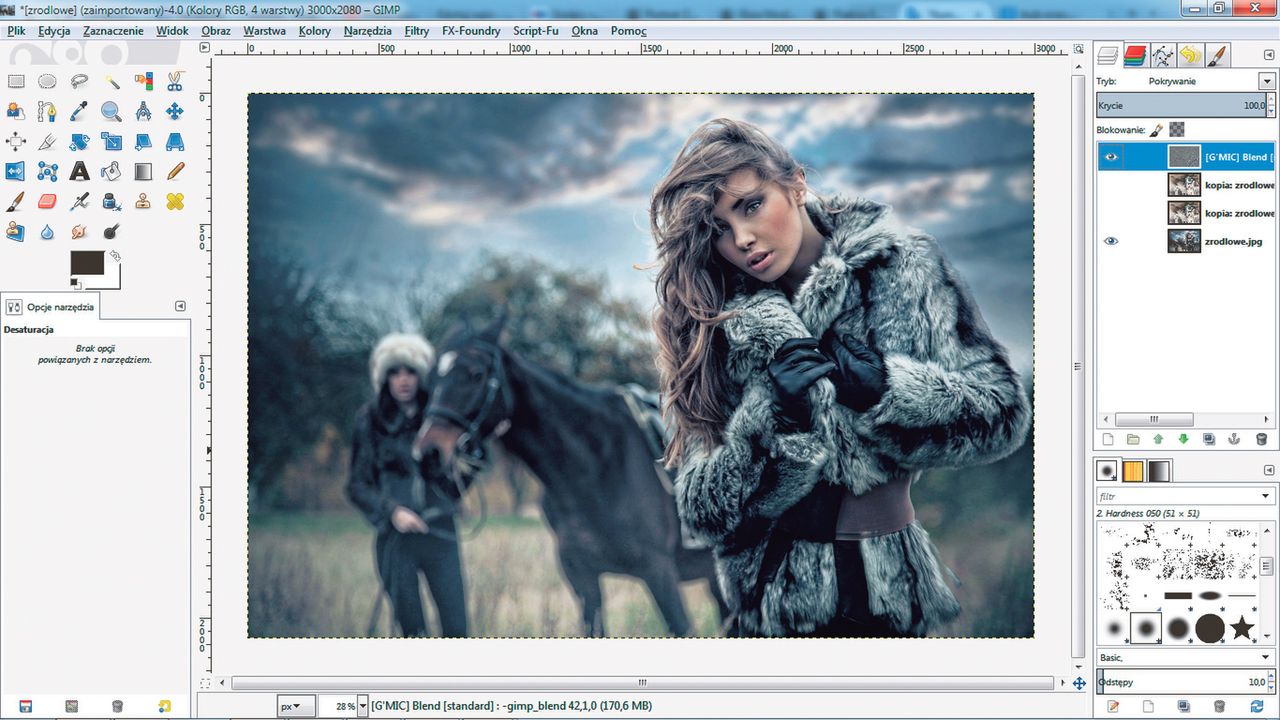Viewport: 1280px width, 720px height.
Task: Anchor the floating layer
Action: pyautogui.click(x=1234, y=439)
